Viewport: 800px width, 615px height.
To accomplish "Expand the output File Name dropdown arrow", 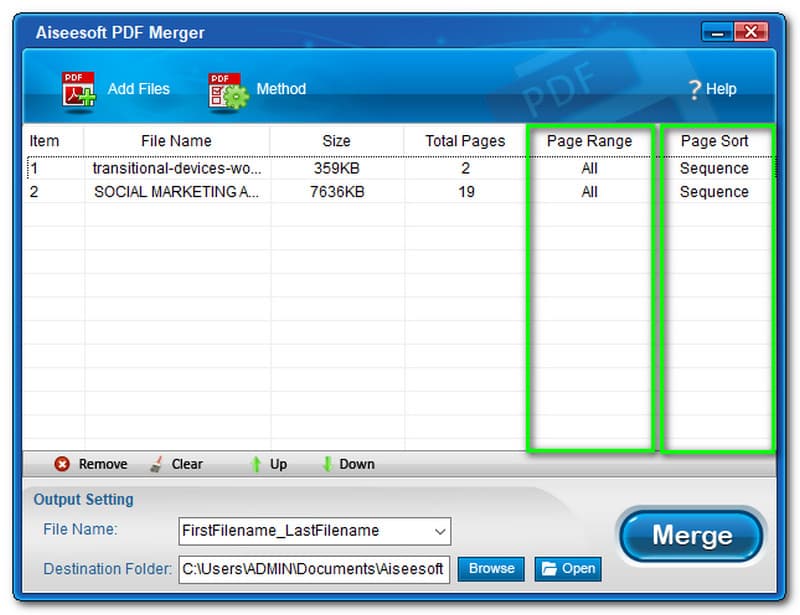I will pyautogui.click(x=440, y=531).
